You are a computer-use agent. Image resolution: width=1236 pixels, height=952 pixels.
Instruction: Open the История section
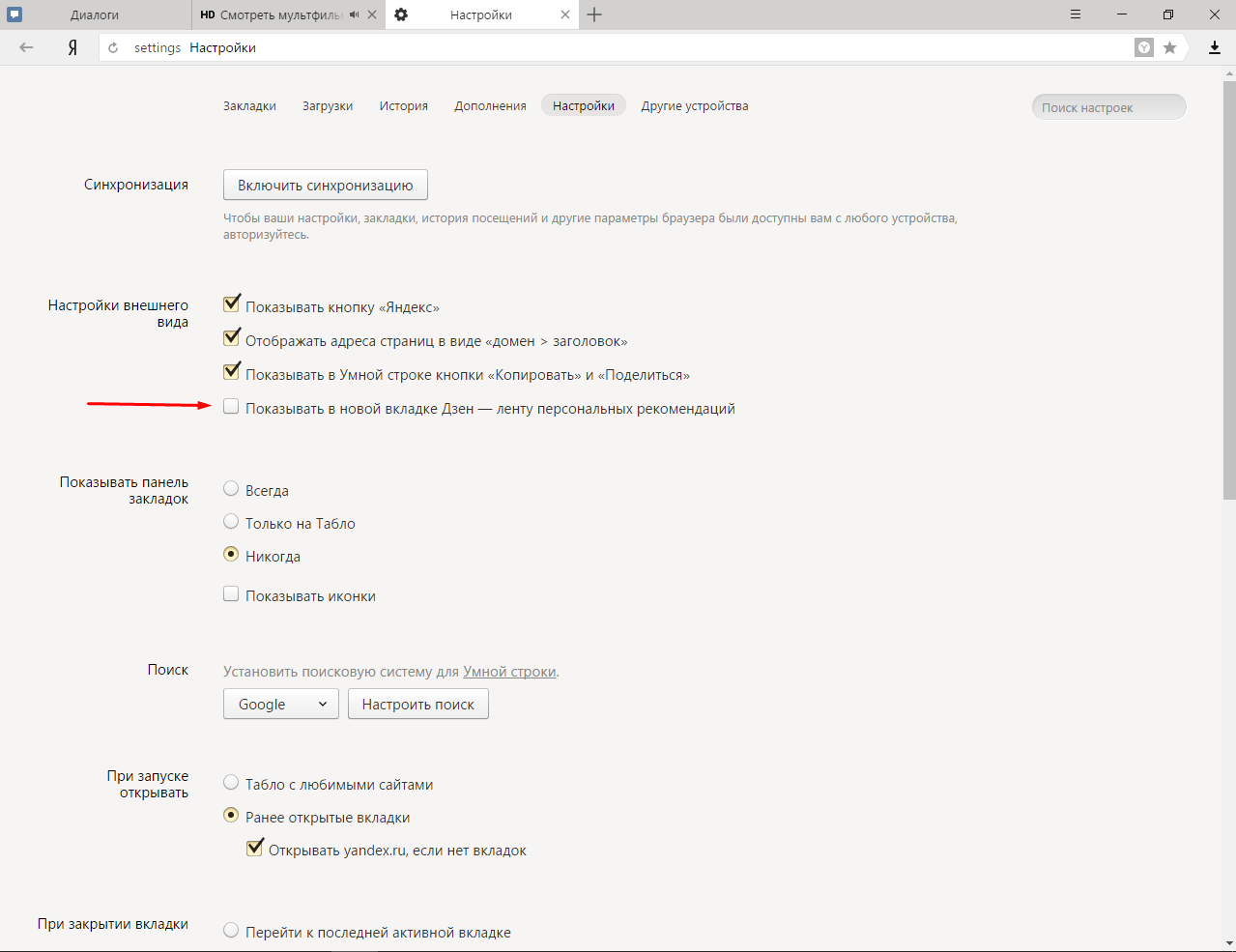403,105
